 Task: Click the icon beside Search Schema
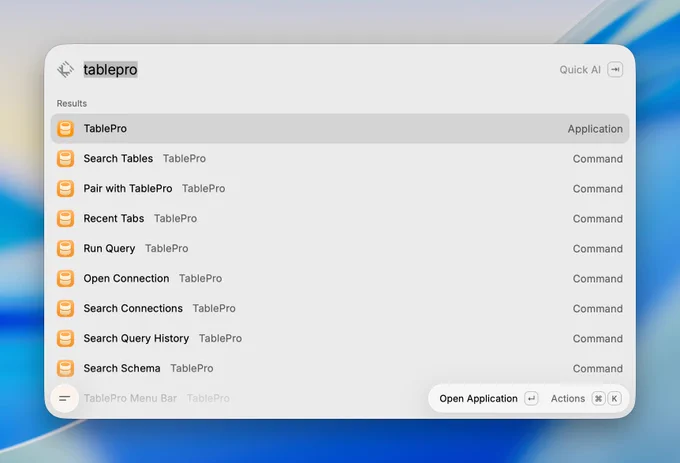point(65,368)
